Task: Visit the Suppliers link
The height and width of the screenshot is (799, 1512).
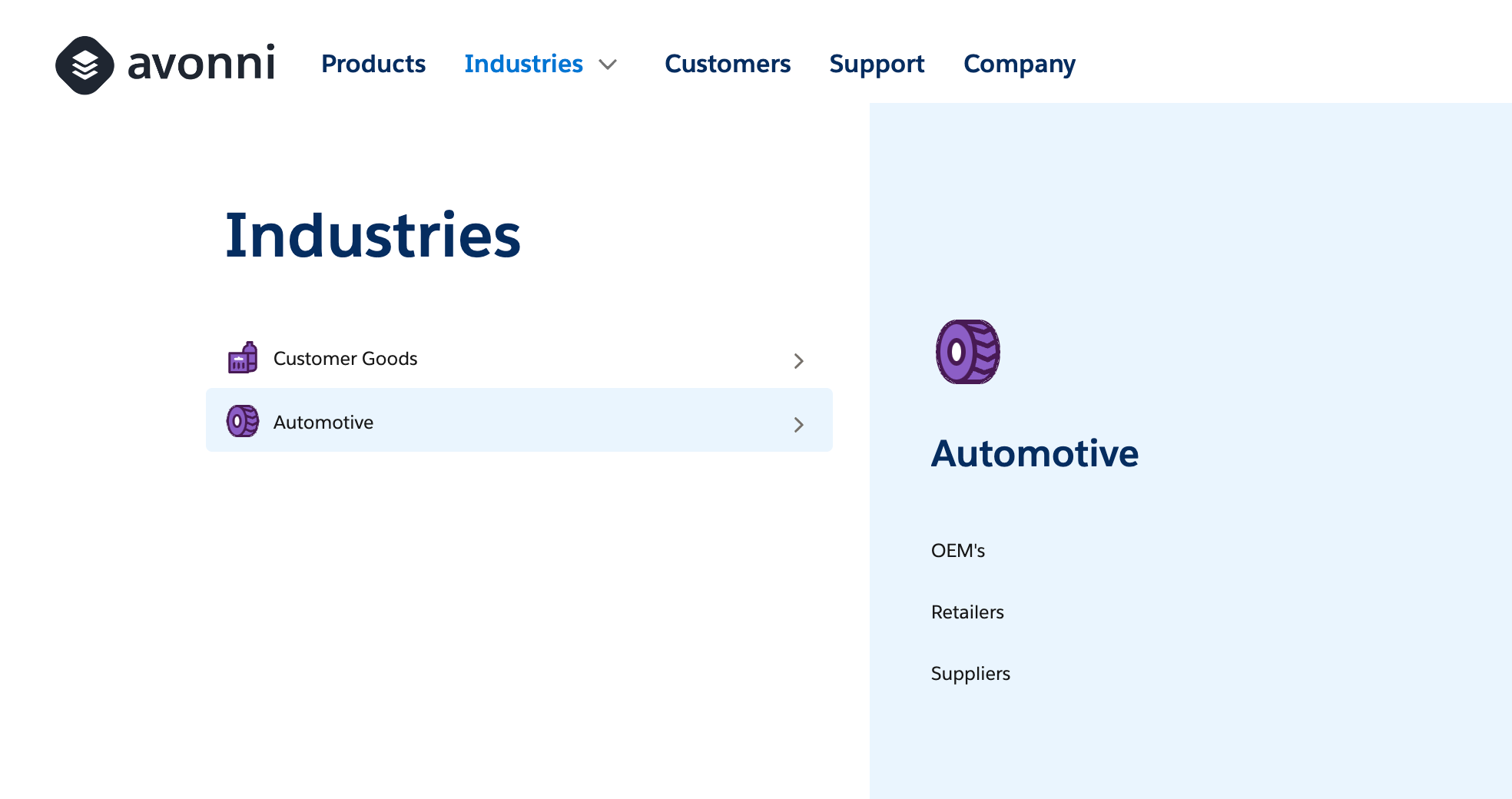Action: (x=970, y=674)
